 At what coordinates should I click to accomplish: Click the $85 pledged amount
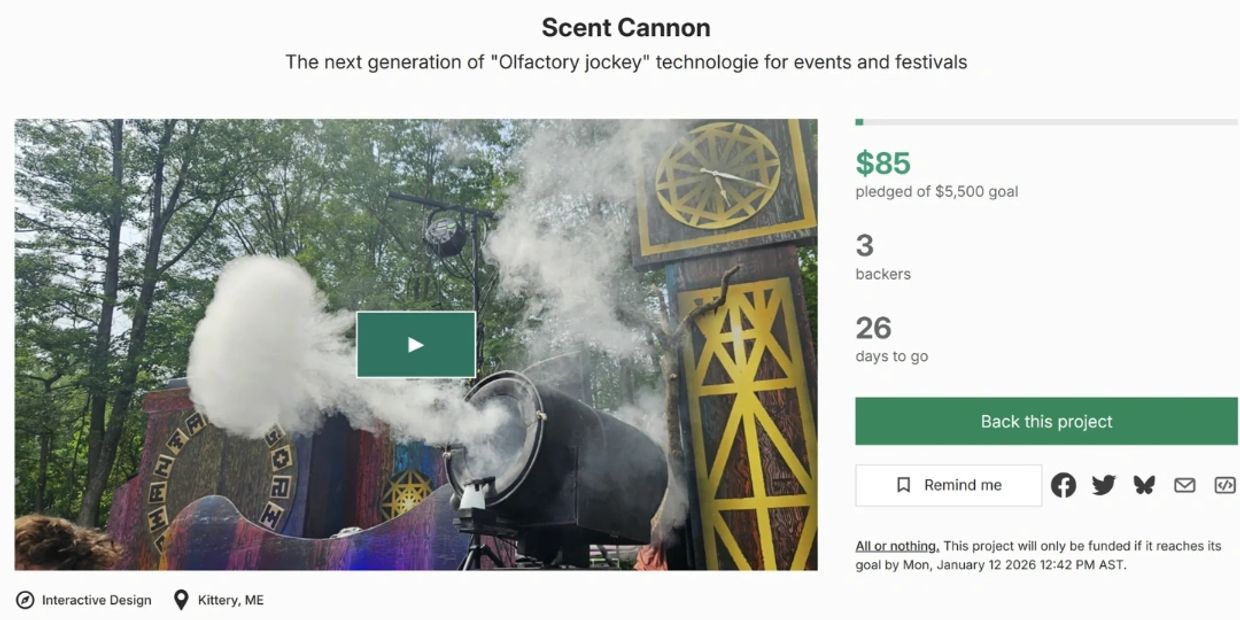[884, 163]
